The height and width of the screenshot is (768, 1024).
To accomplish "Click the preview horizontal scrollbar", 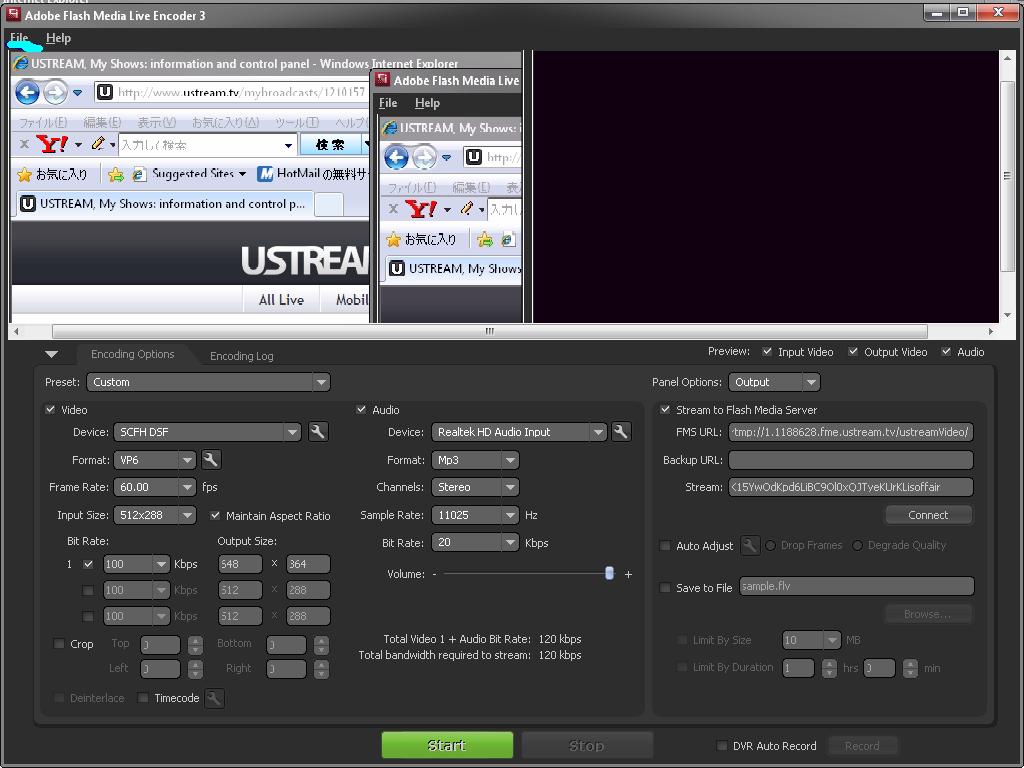I will pyautogui.click(x=490, y=331).
